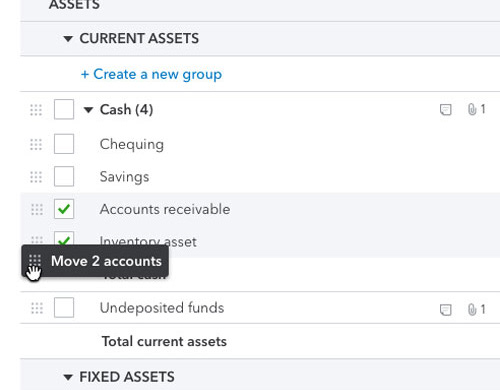
Task: Collapse the Fixed Assets section
Action: pyautogui.click(x=68, y=377)
